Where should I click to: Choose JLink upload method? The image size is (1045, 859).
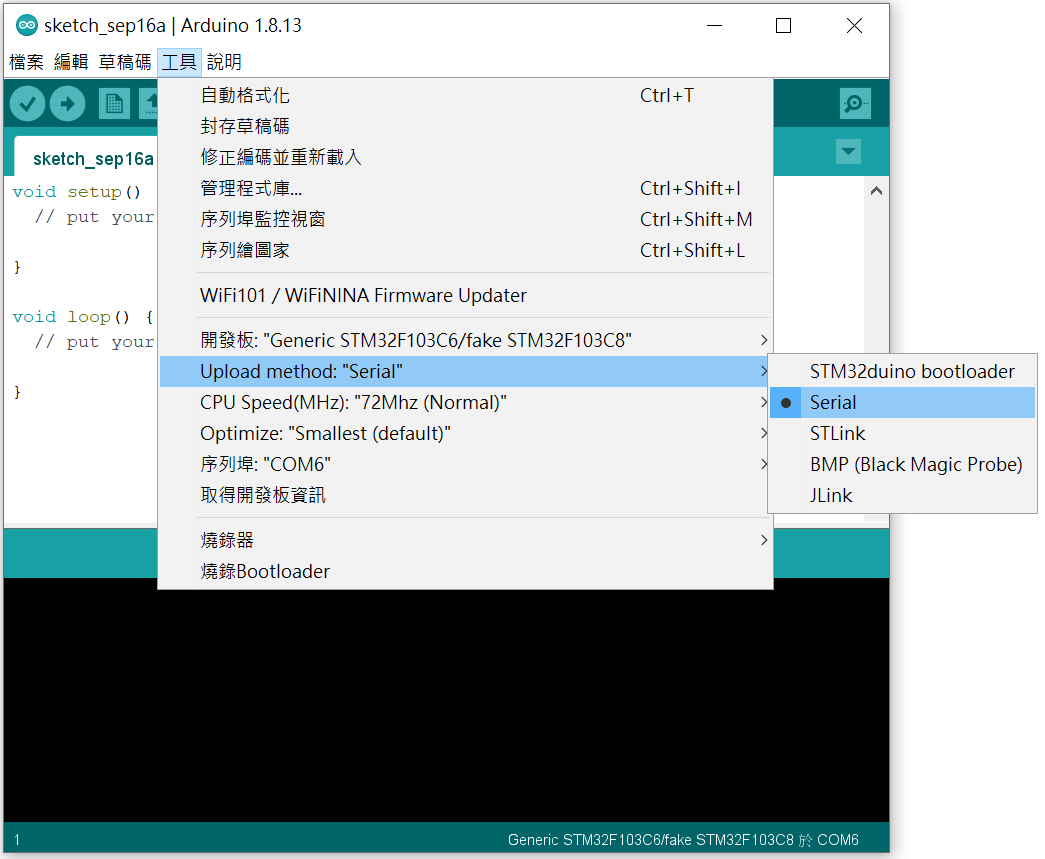[x=902, y=495]
